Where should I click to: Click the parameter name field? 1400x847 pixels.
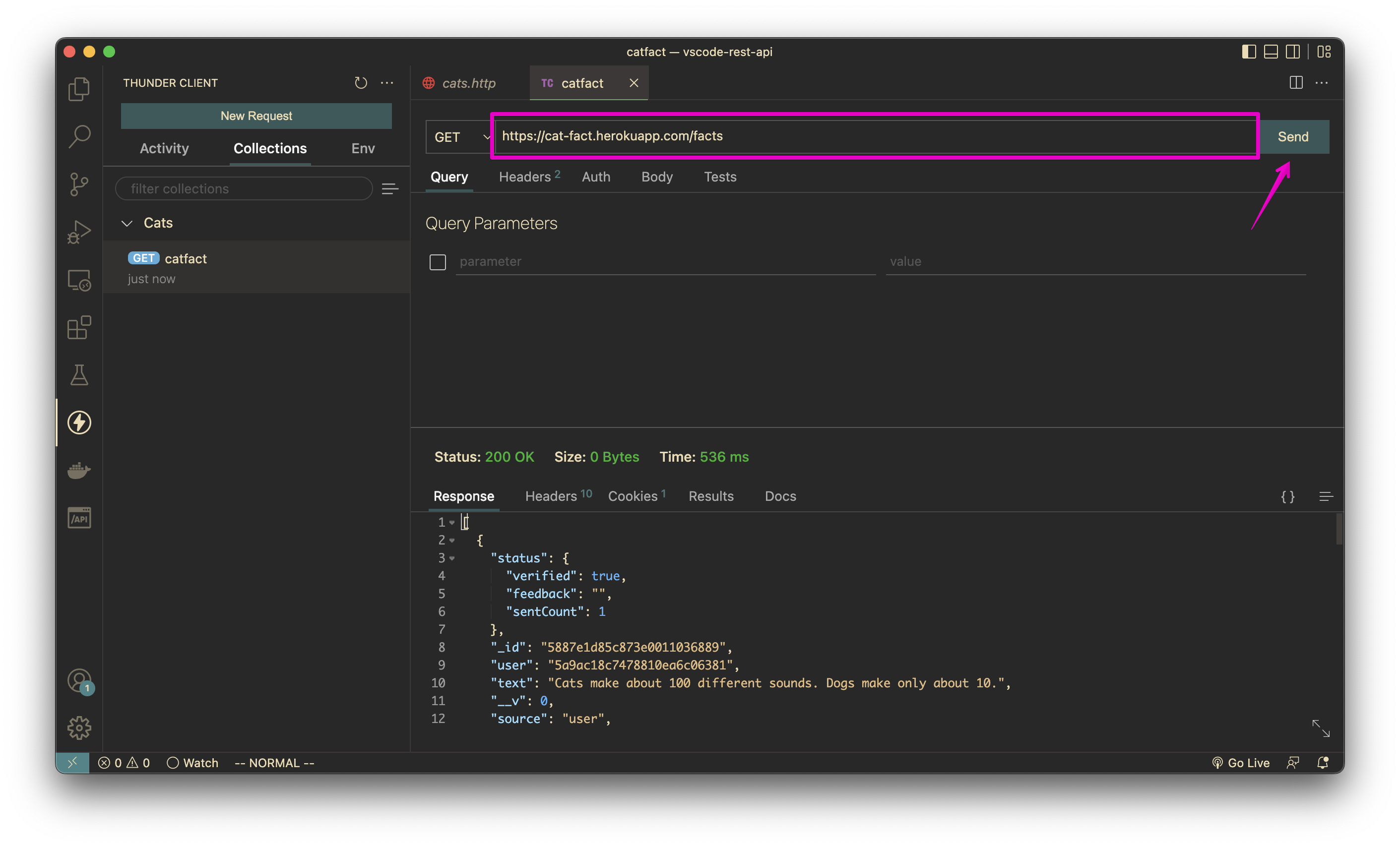tap(665, 262)
